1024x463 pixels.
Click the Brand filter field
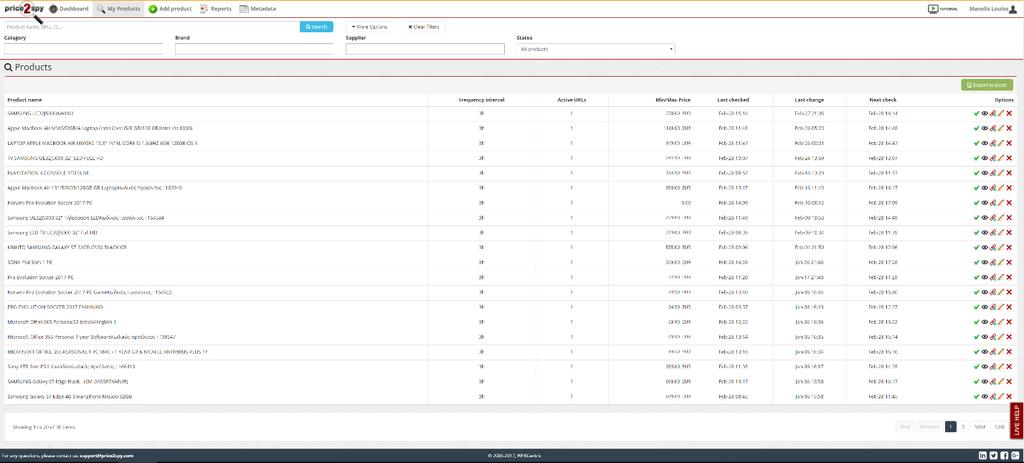pos(255,49)
